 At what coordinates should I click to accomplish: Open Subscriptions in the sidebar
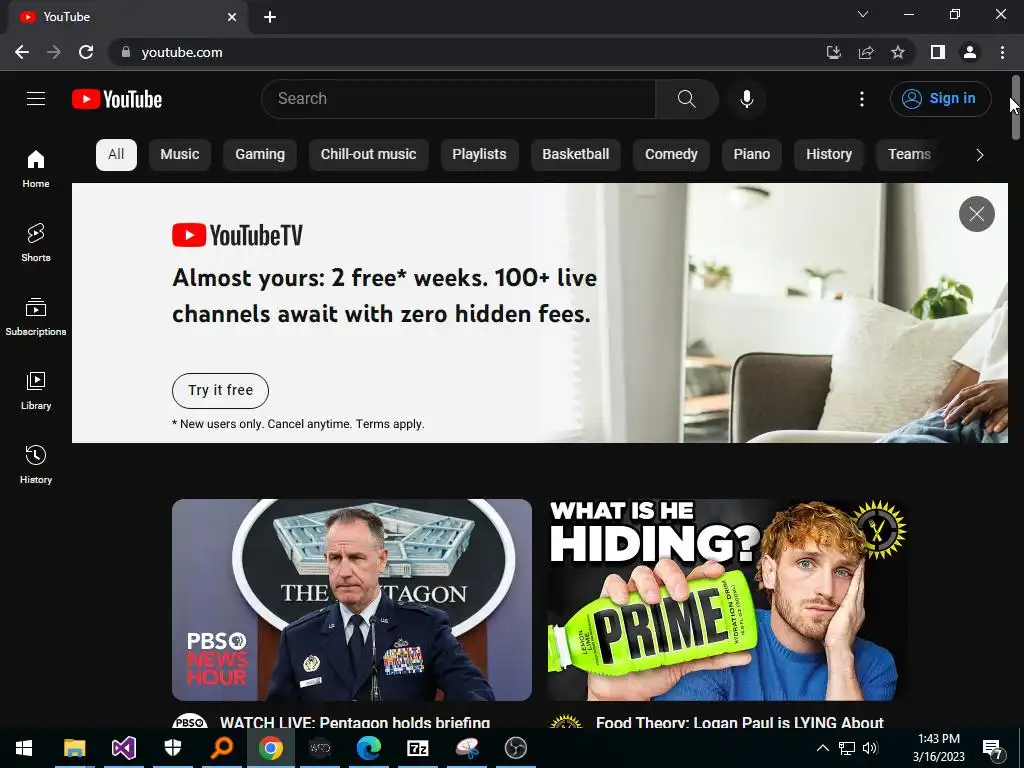pyautogui.click(x=36, y=317)
